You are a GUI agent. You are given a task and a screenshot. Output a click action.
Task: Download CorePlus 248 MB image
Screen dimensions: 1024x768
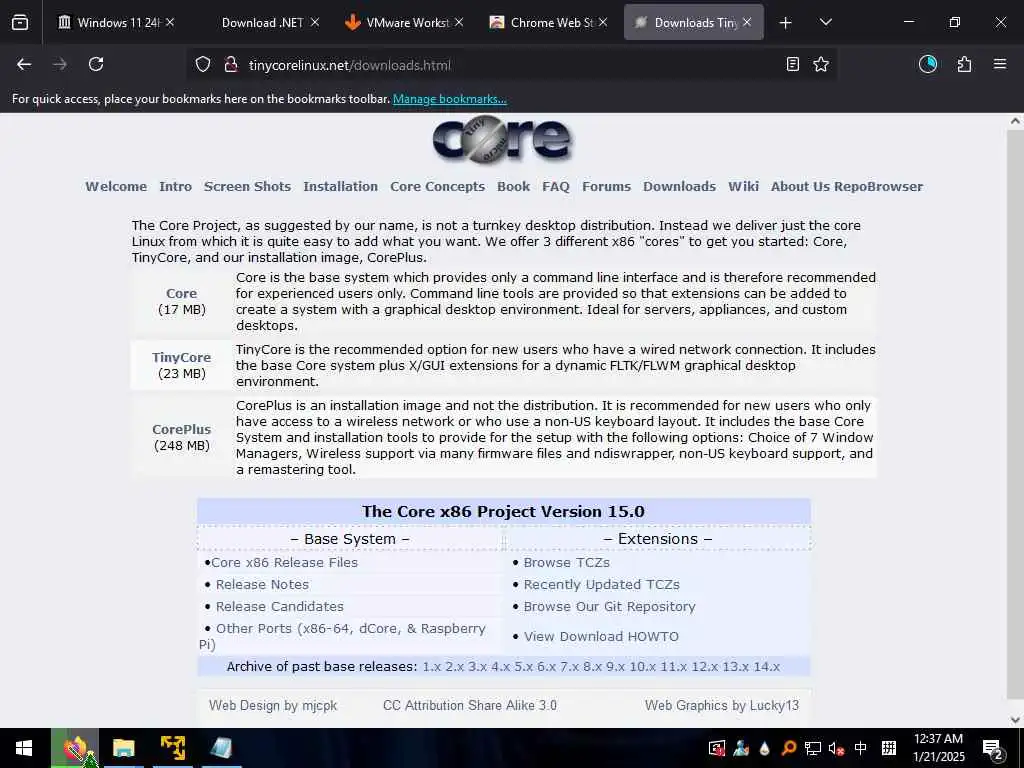tap(182, 430)
